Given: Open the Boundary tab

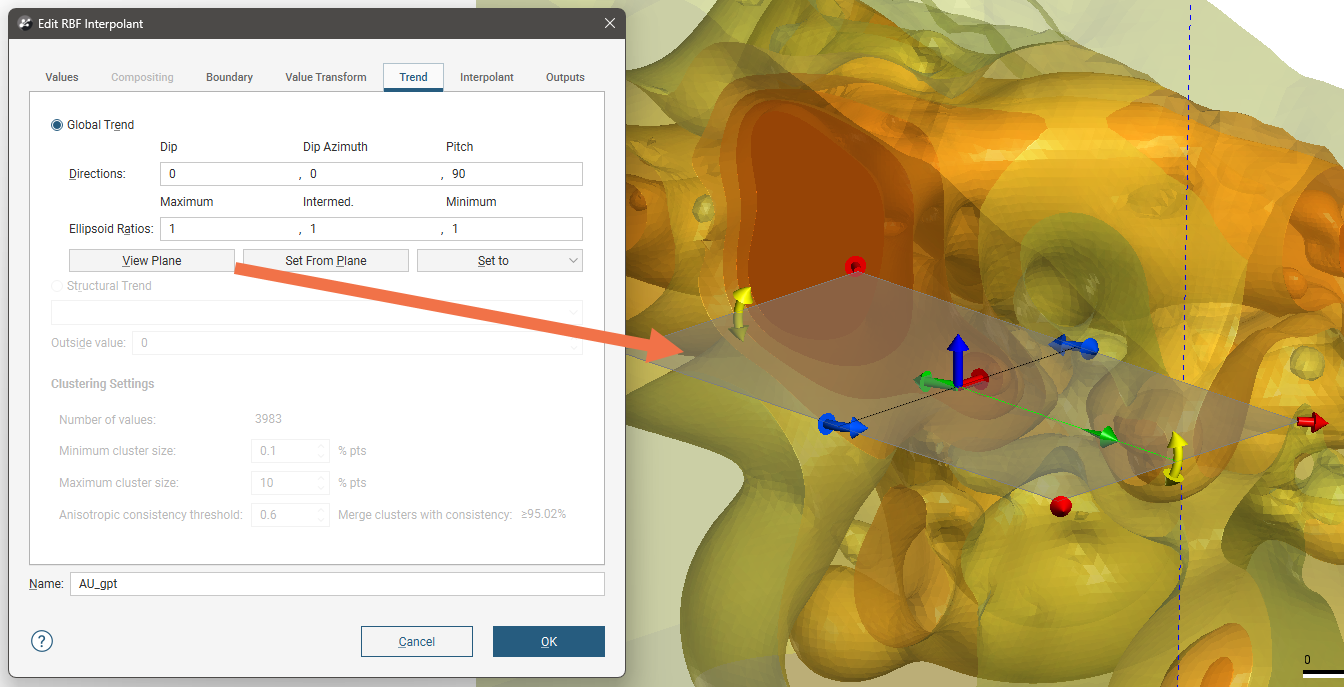Looking at the screenshot, I should 229,77.
